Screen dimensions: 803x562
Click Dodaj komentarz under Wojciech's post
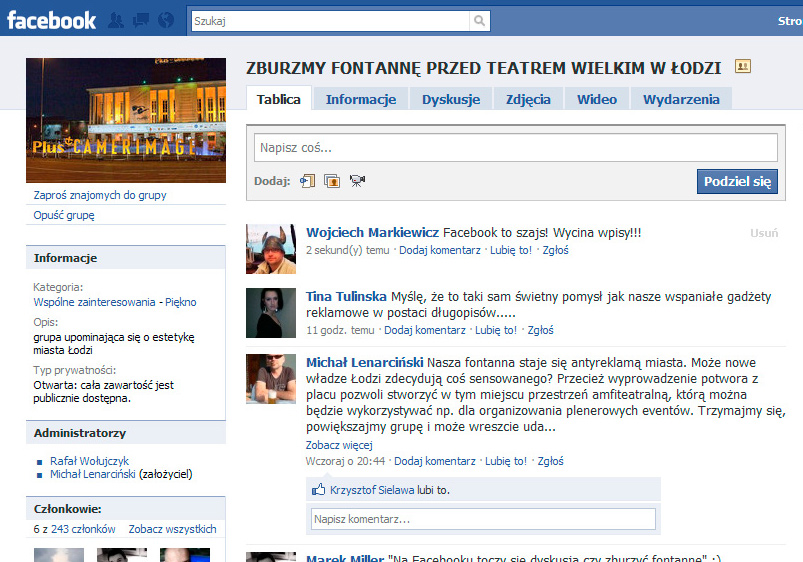click(x=440, y=250)
